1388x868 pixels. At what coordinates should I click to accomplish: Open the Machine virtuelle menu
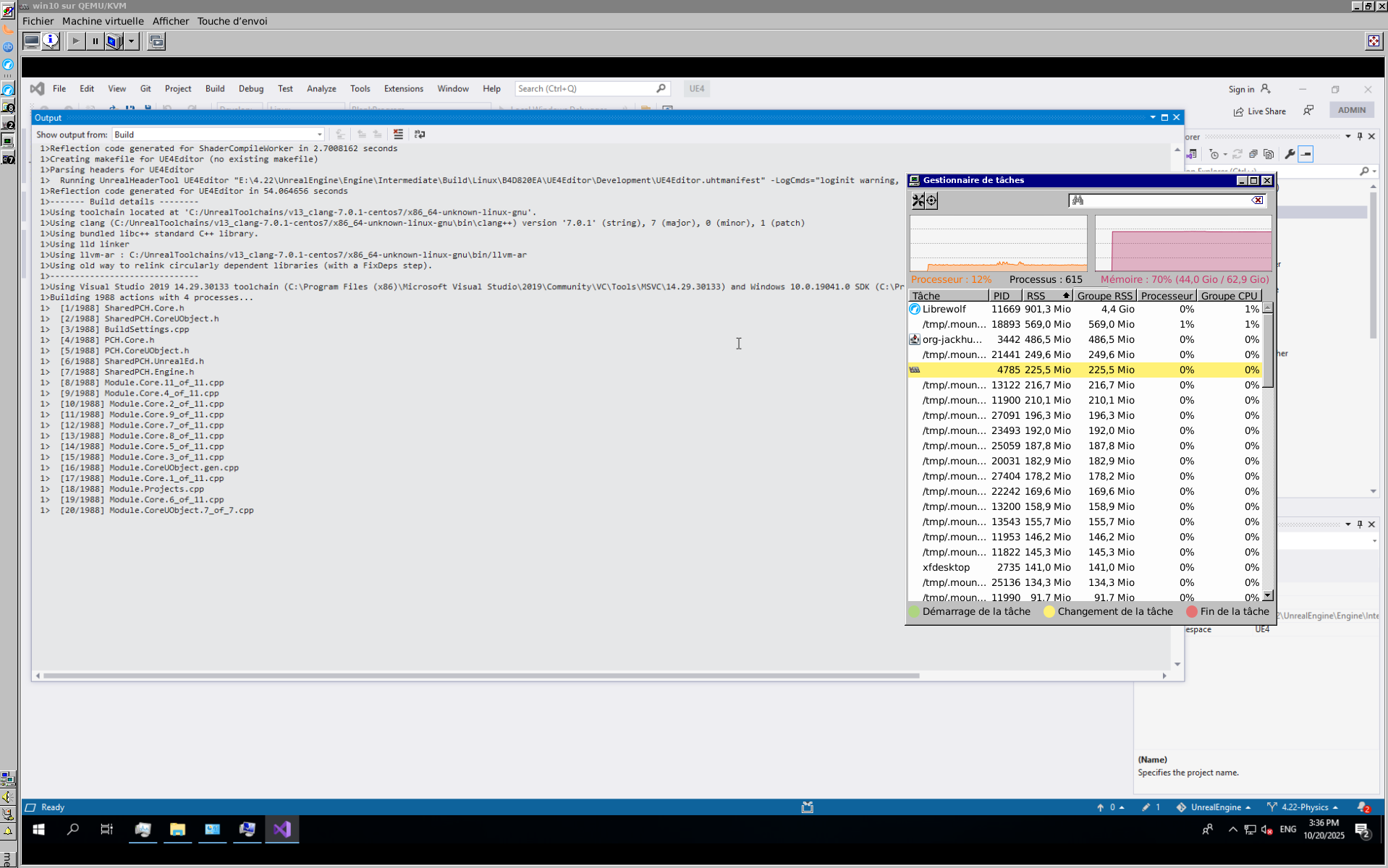(103, 21)
